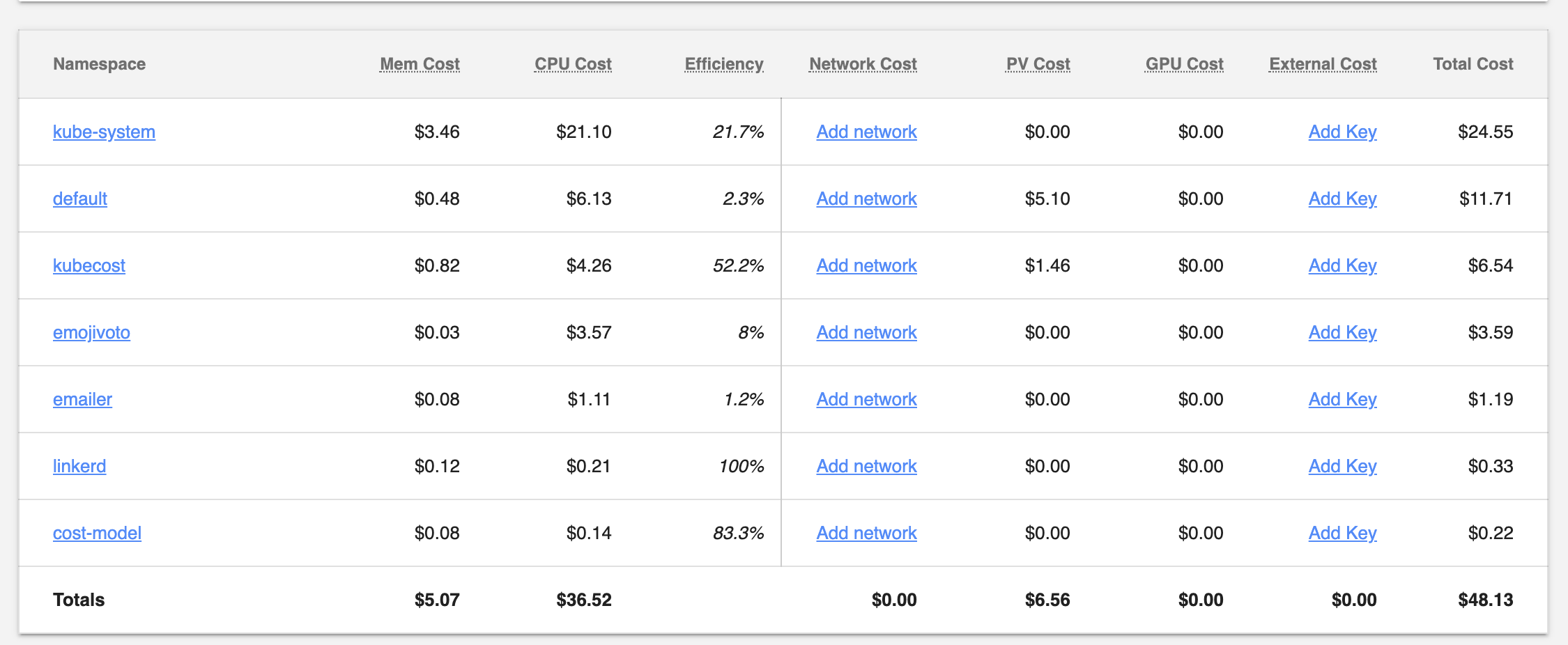Add Key for cost-model external cost
The height and width of the screenshot is (645, 1568).
tap(1342, 533)
